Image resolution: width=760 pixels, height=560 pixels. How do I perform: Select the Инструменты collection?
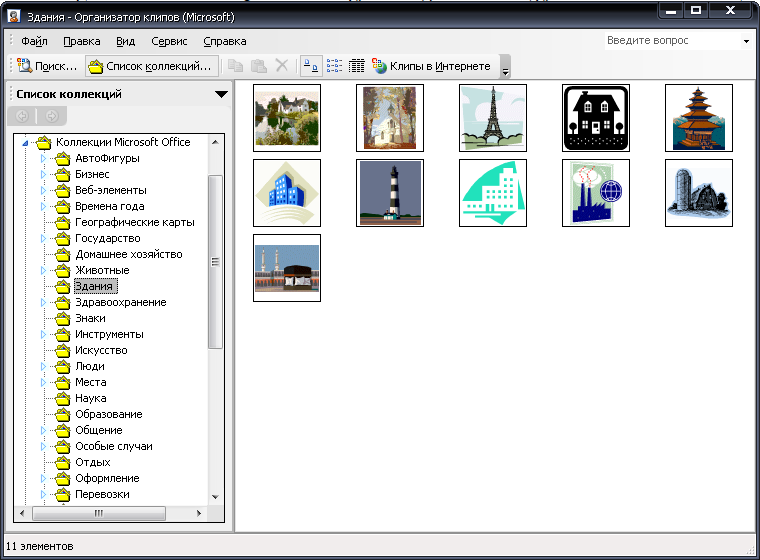109,334
